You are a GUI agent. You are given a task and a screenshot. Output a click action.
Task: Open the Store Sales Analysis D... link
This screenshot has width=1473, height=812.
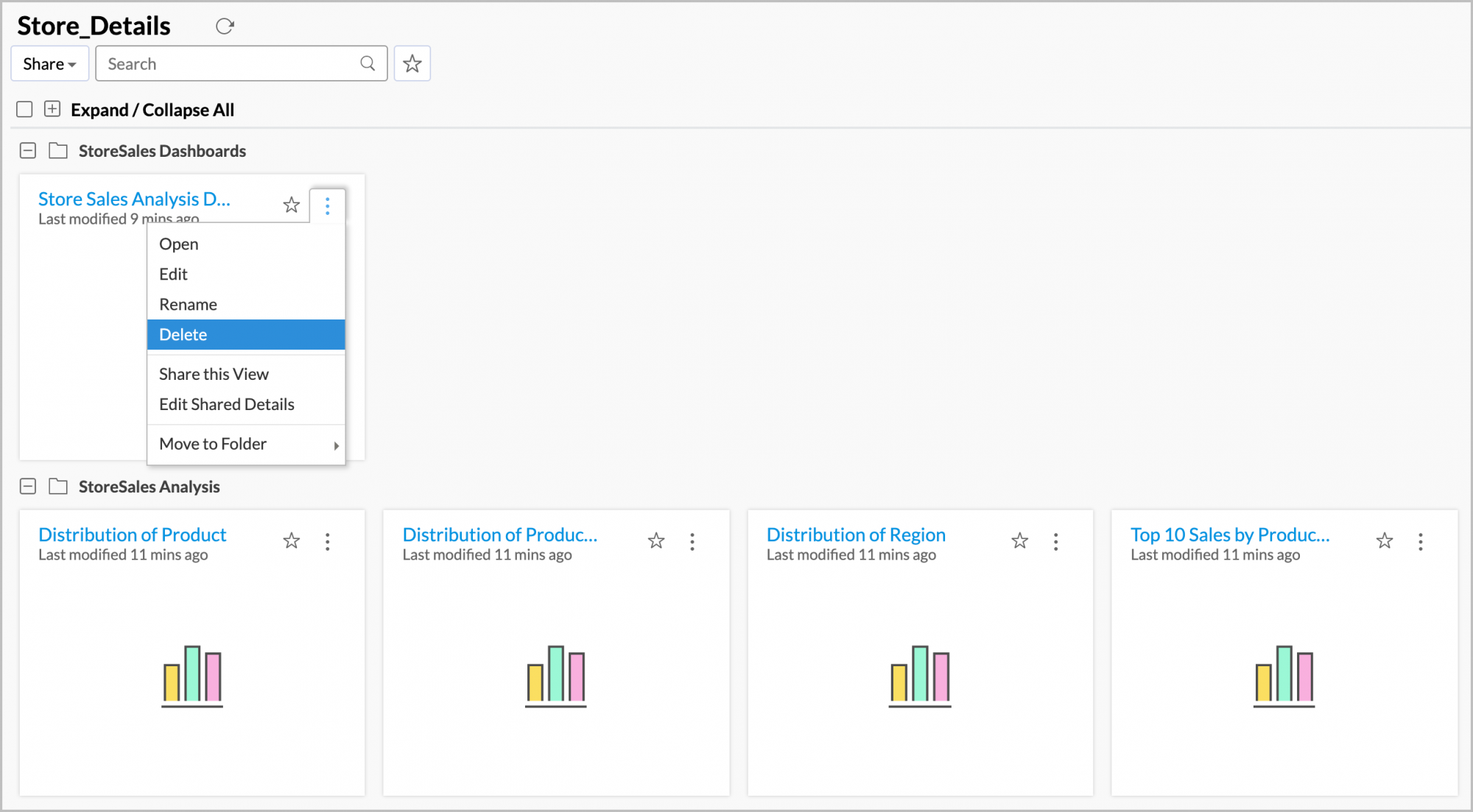(x=134, y=199)
